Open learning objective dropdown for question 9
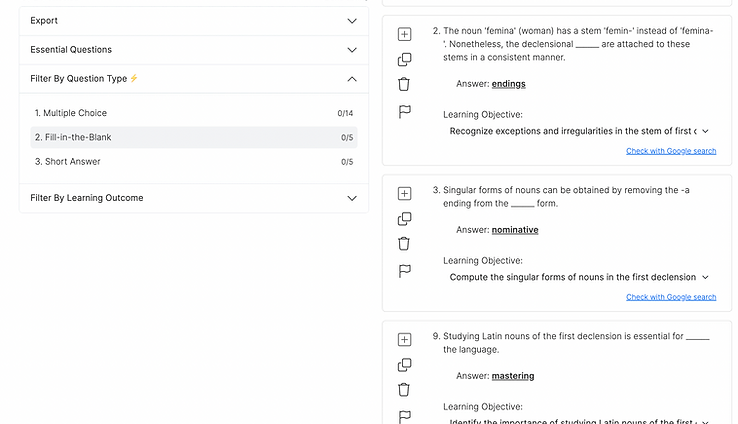Viewport: 738px width, 424px height. tap(579, 421)
